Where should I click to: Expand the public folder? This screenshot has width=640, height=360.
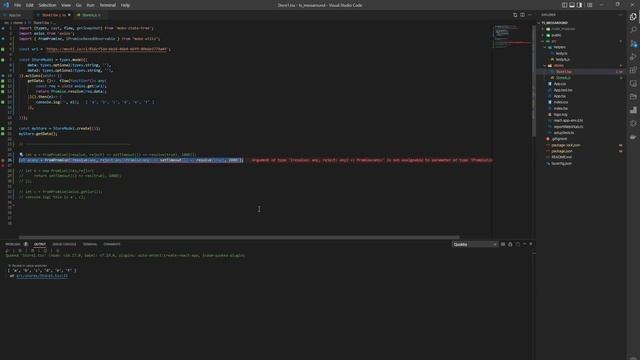click(556, 35)
